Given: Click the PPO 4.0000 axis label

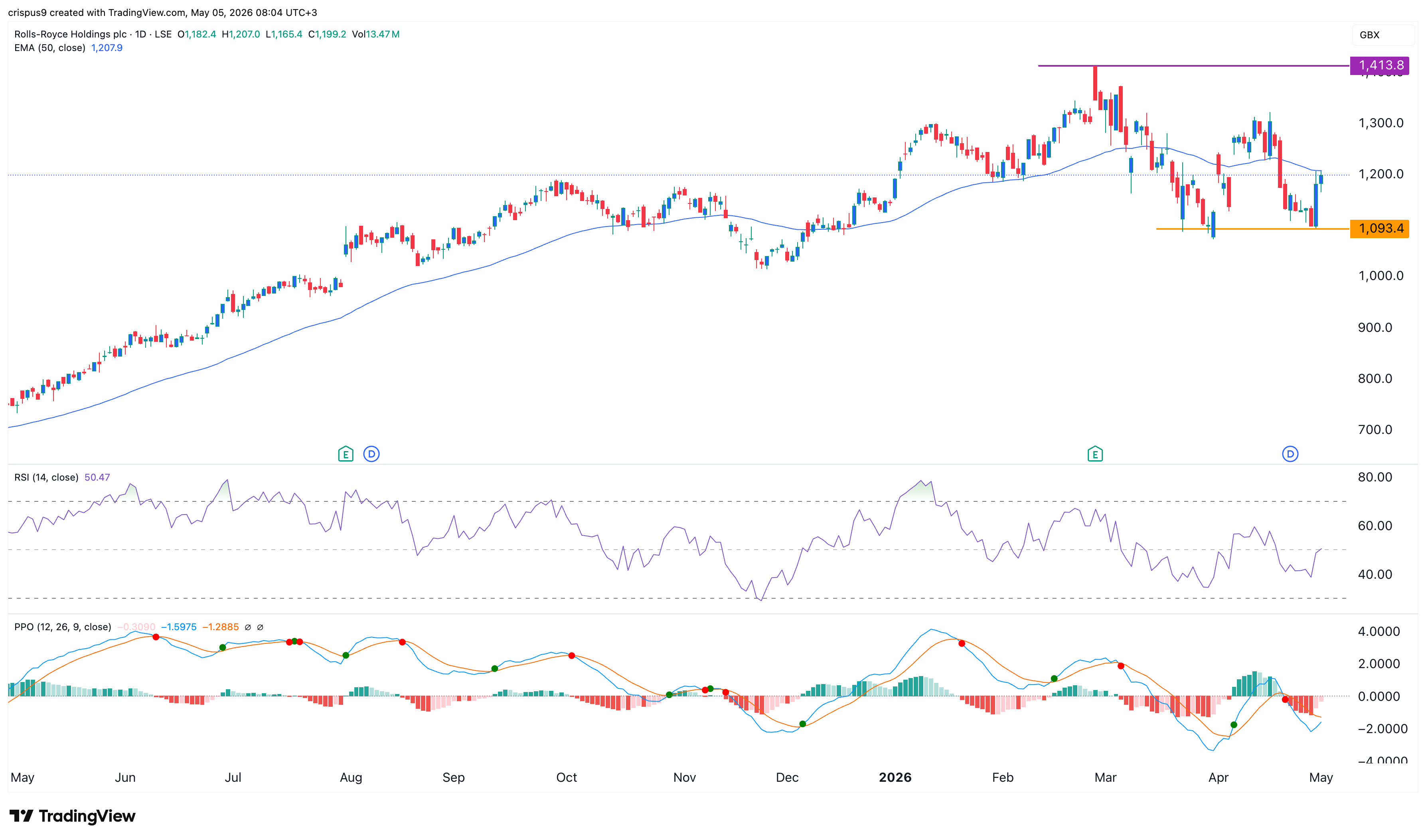Looking at the screenshot, I should 1379,632.
